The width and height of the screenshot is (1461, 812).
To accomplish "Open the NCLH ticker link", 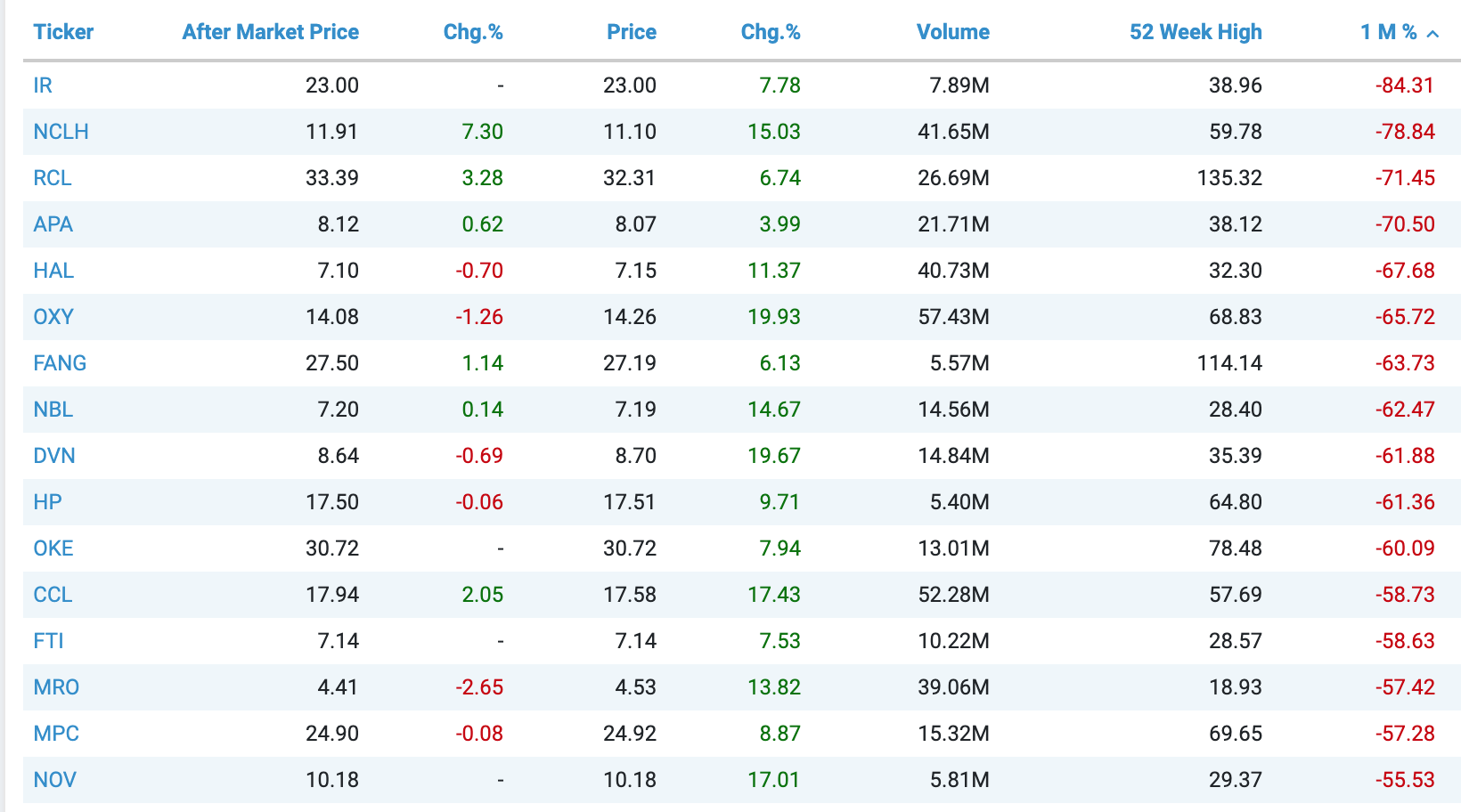I will tap(61, 132).
